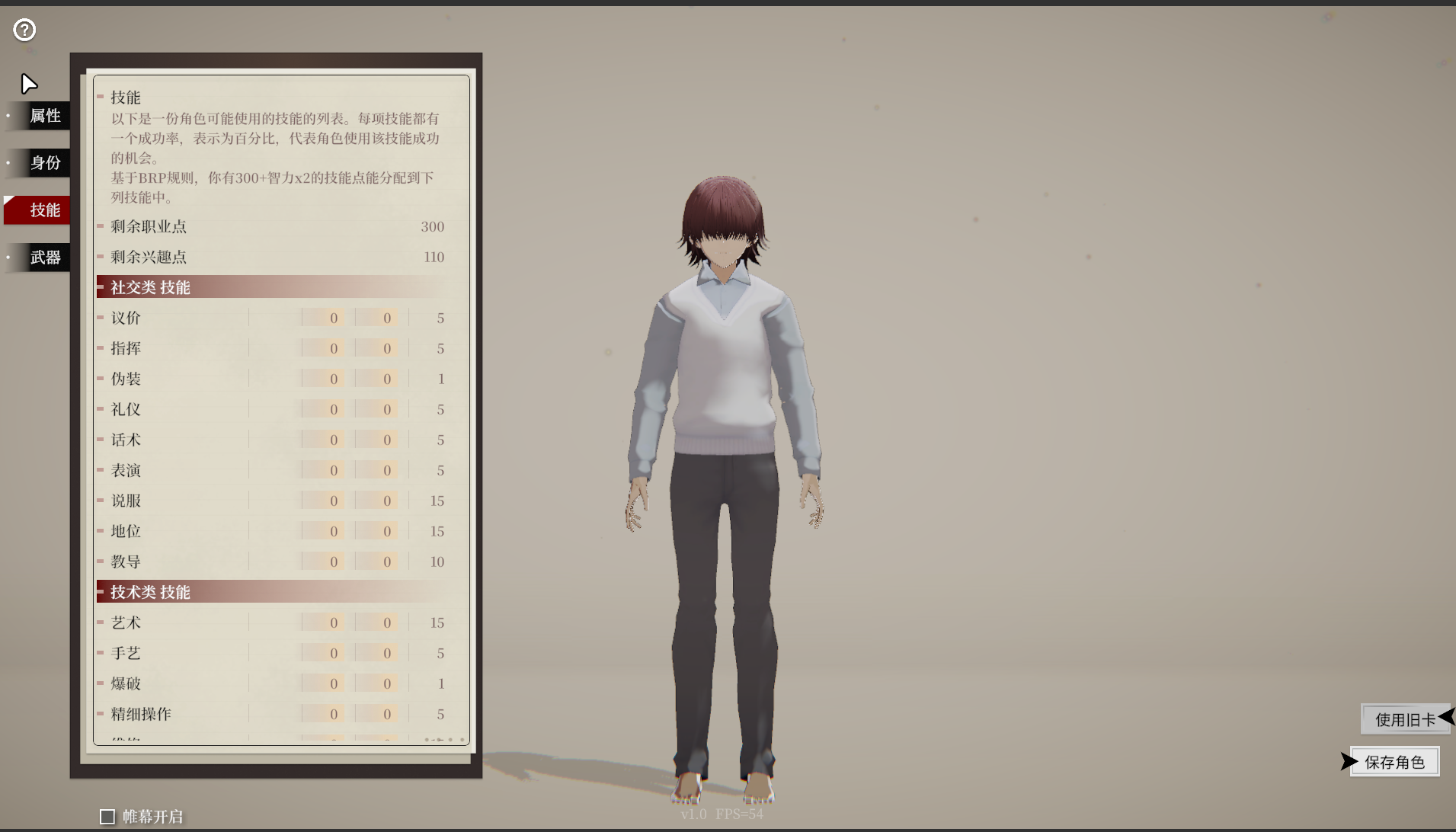Click the bullet icon beside 说服 skill
Screen dimensions: 1456x832
click(102, 501)
